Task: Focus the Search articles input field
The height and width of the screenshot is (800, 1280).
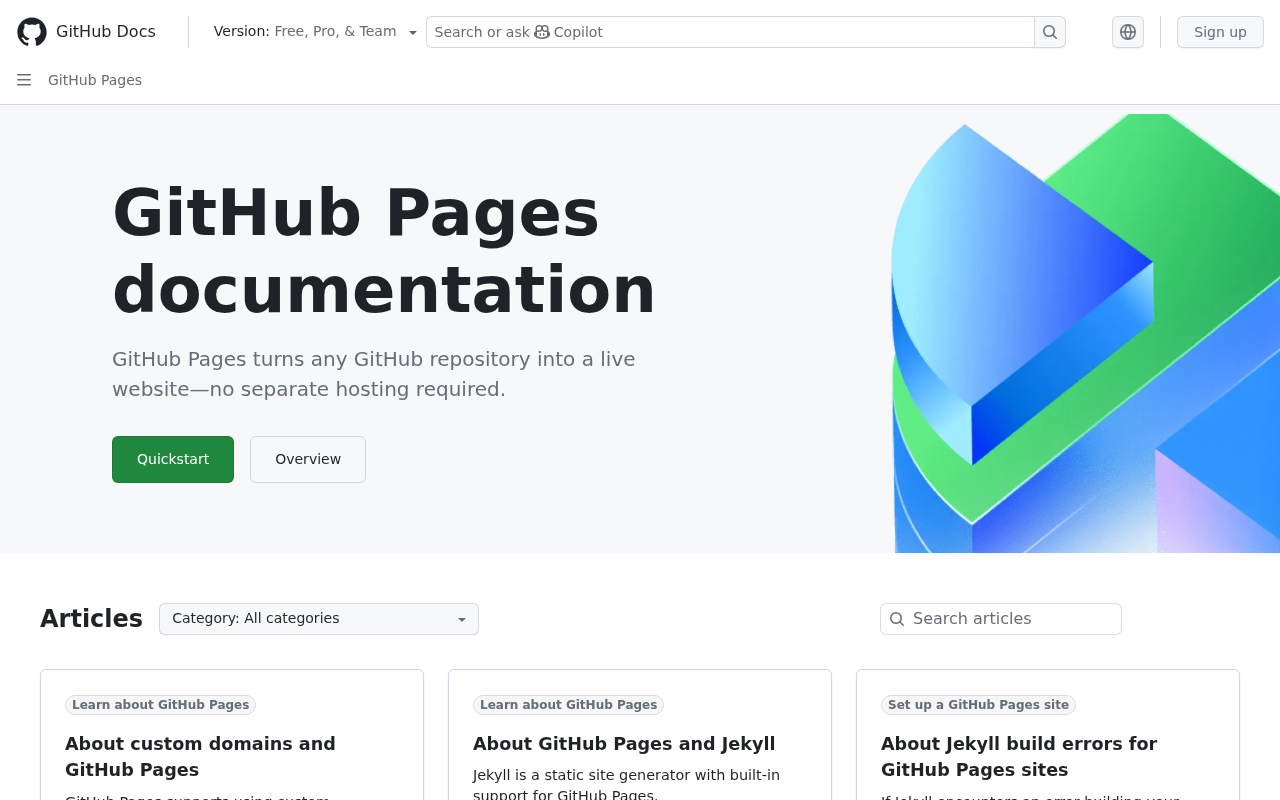Action: click(x=1001, y=619)
